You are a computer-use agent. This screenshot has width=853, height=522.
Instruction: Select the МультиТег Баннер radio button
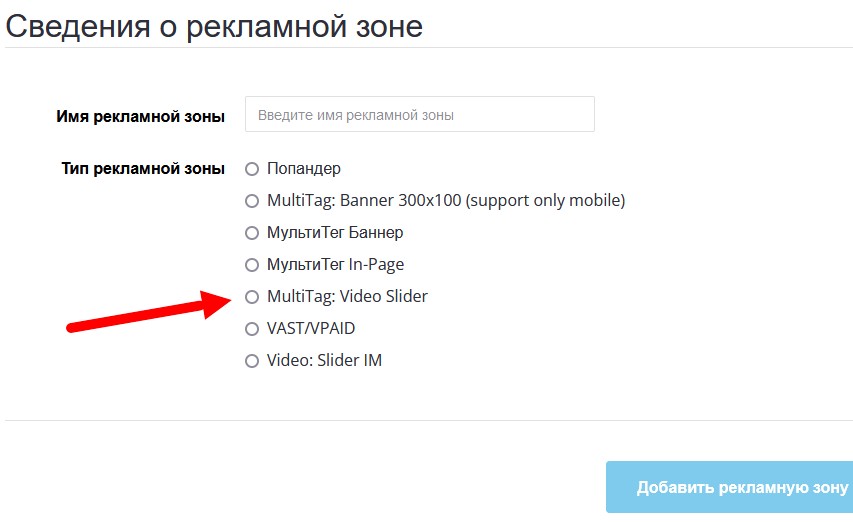tap(252, 233)
